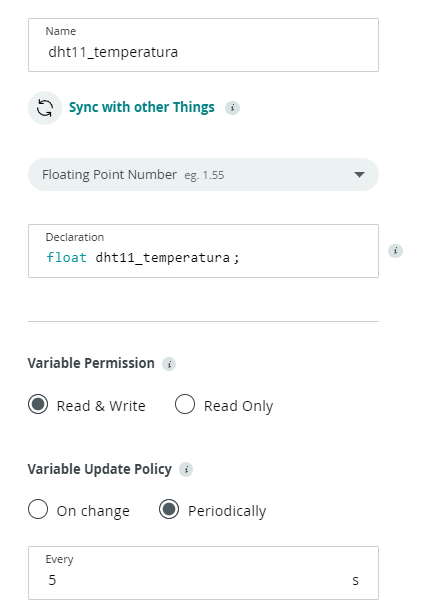Click Sync with other Things link
Image resolution: width=425 pixels, height=610 pixels.
[142, 107]
